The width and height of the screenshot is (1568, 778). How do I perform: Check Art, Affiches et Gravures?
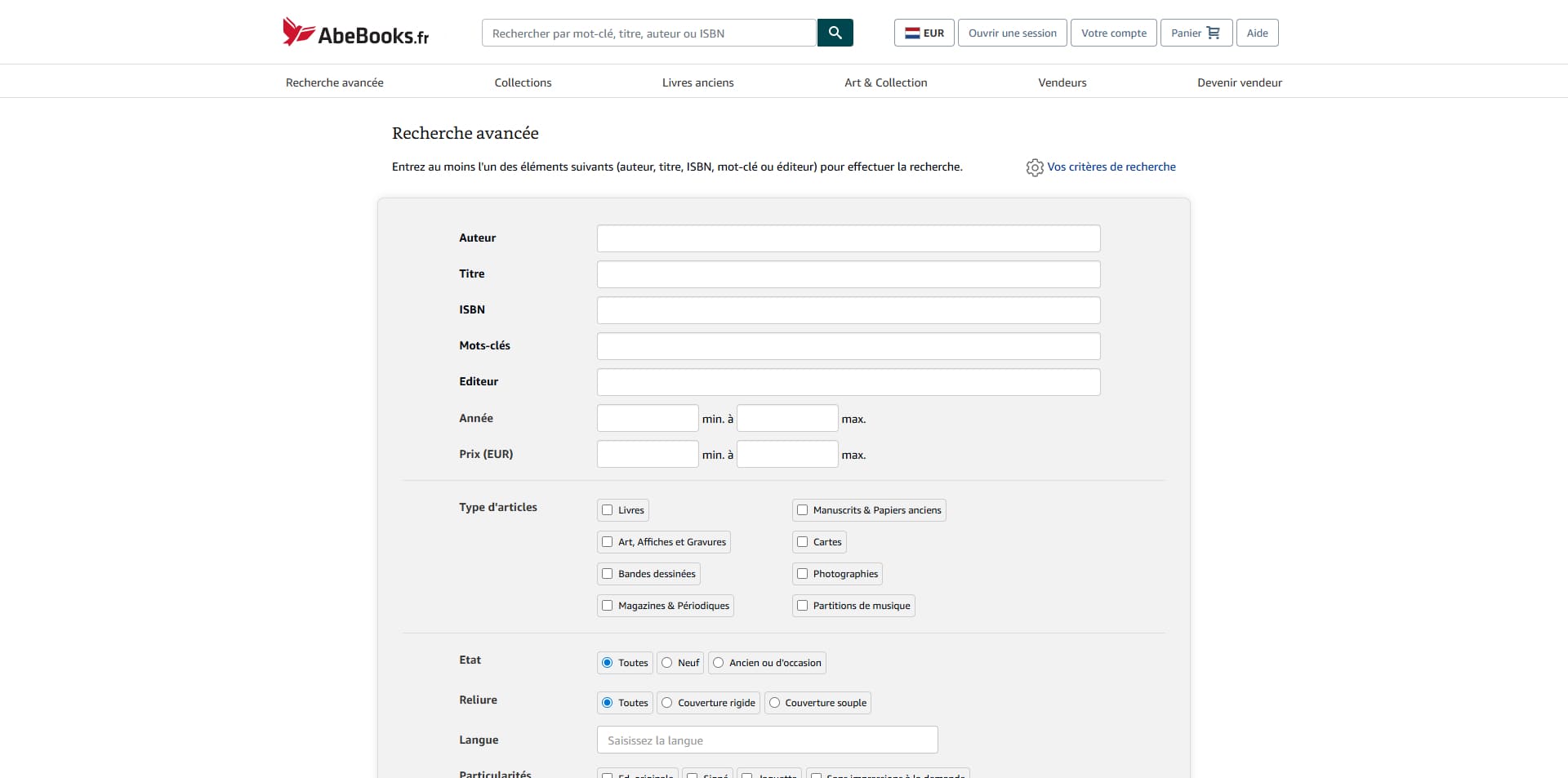(x=608, y=542)
